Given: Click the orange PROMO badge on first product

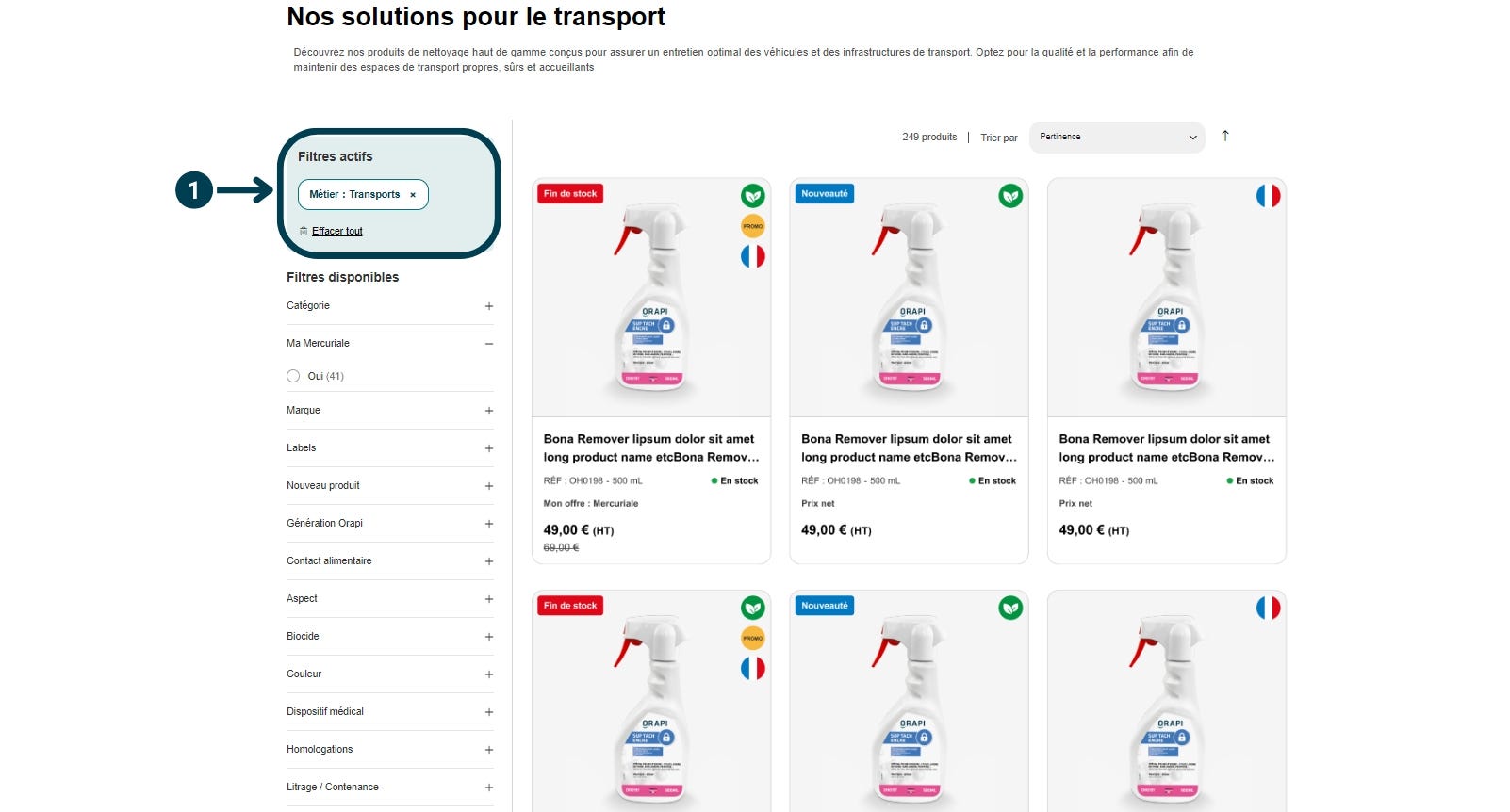Looking at the screenshot, I should pos(752,226).
